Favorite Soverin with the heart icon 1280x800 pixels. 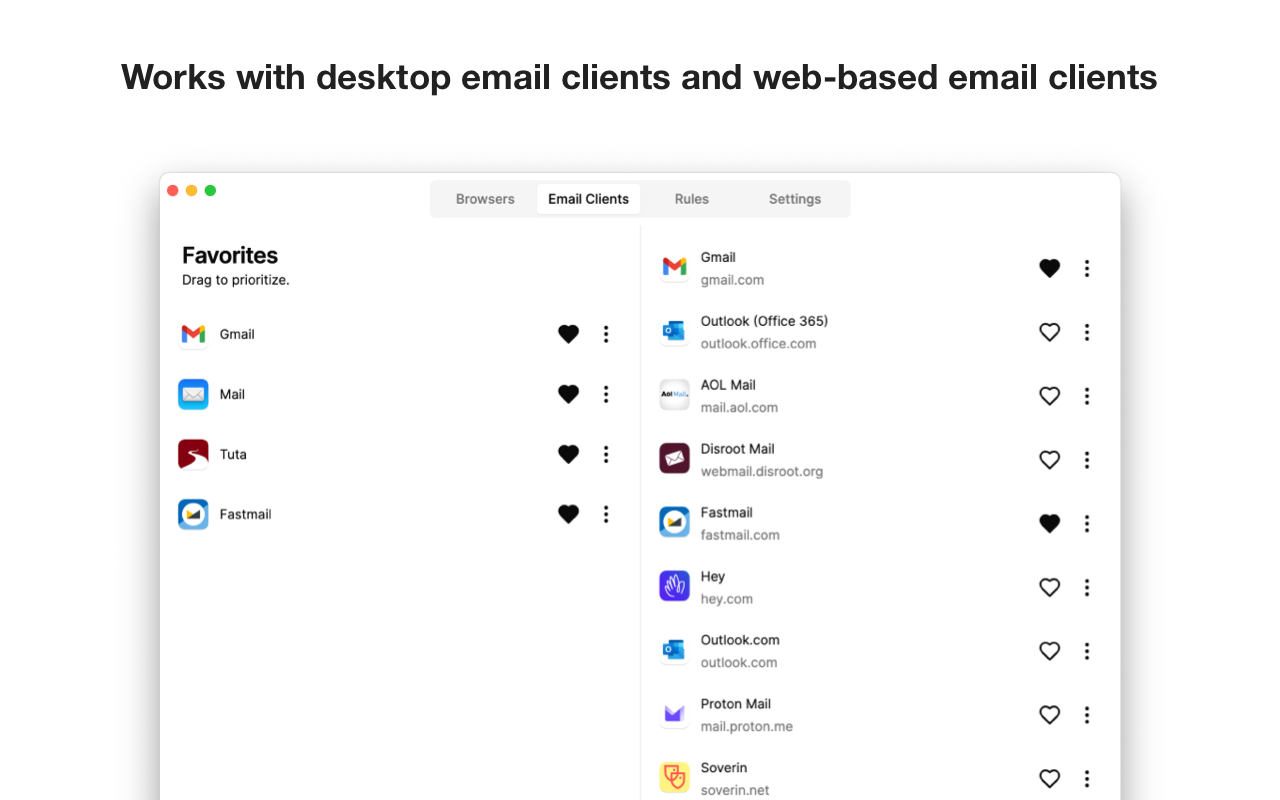(1049, 778)
